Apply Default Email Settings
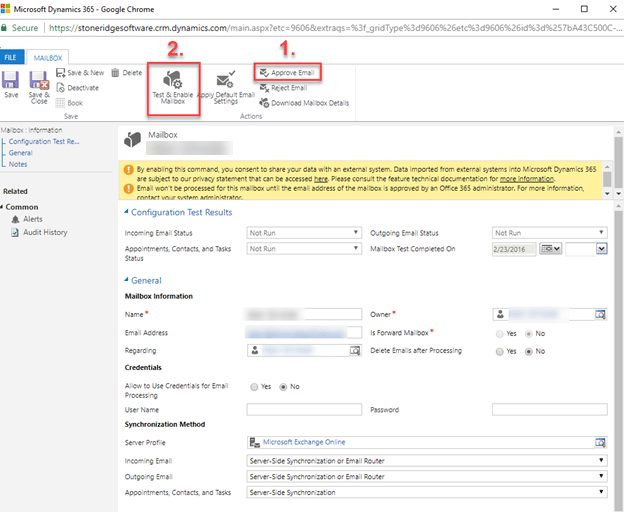 tap(226, 87)
